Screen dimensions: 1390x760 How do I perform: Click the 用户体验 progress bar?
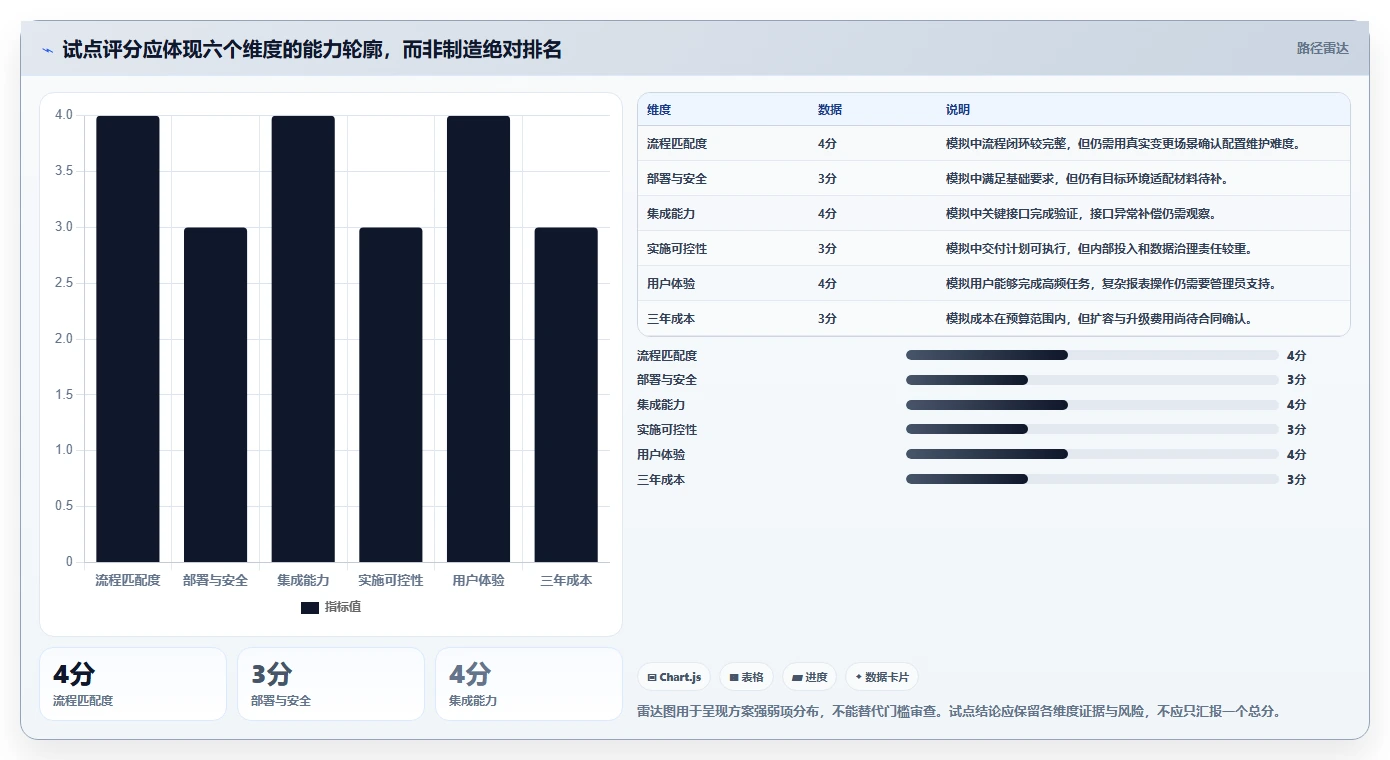click(1092, 454)
